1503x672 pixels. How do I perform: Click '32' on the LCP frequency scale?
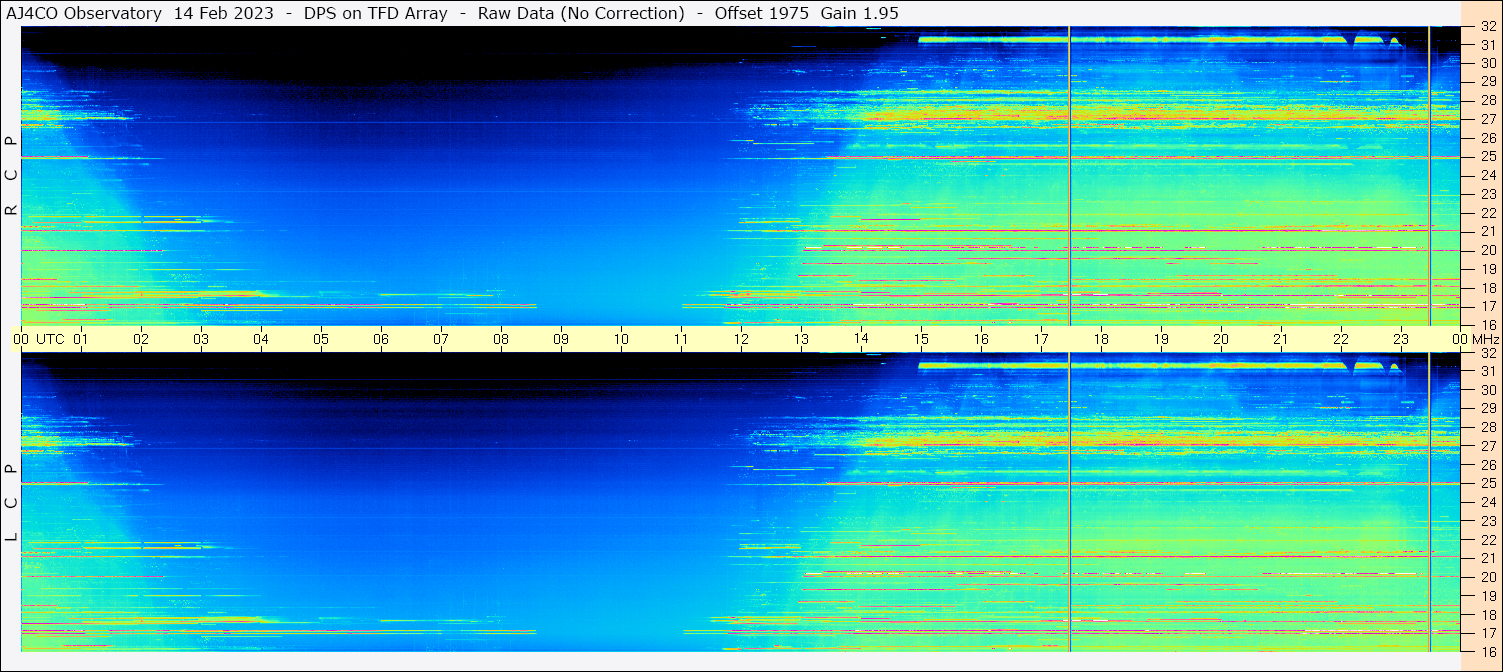click(1487, 353)
